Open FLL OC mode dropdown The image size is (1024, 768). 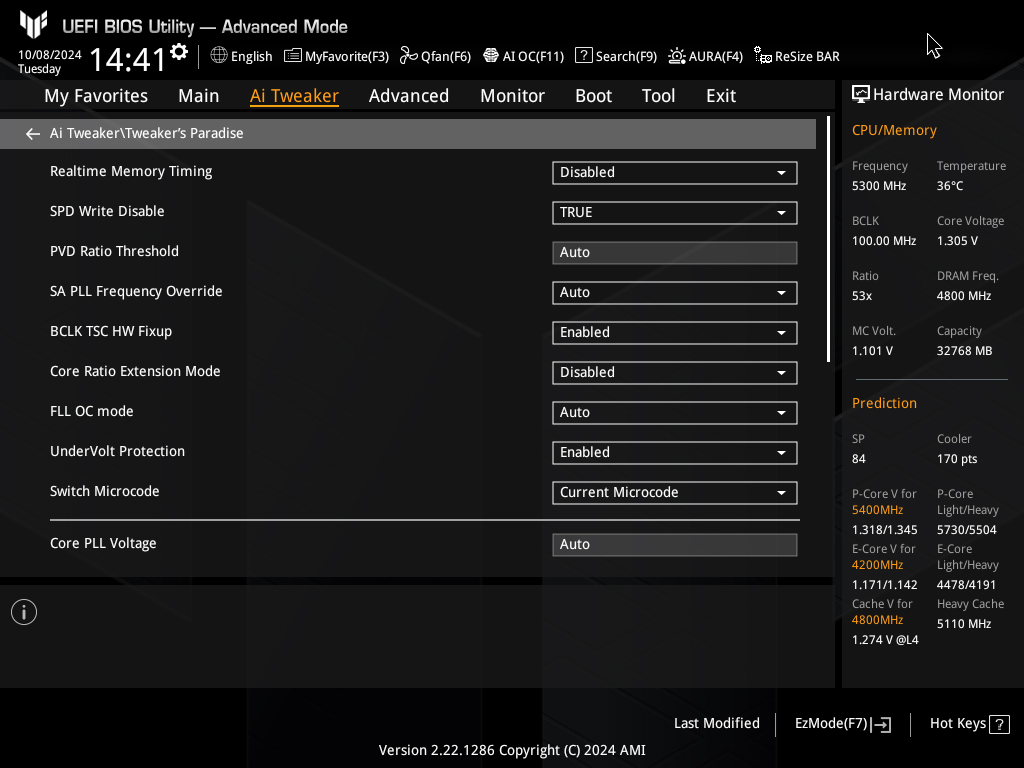[x=675, y=413]
